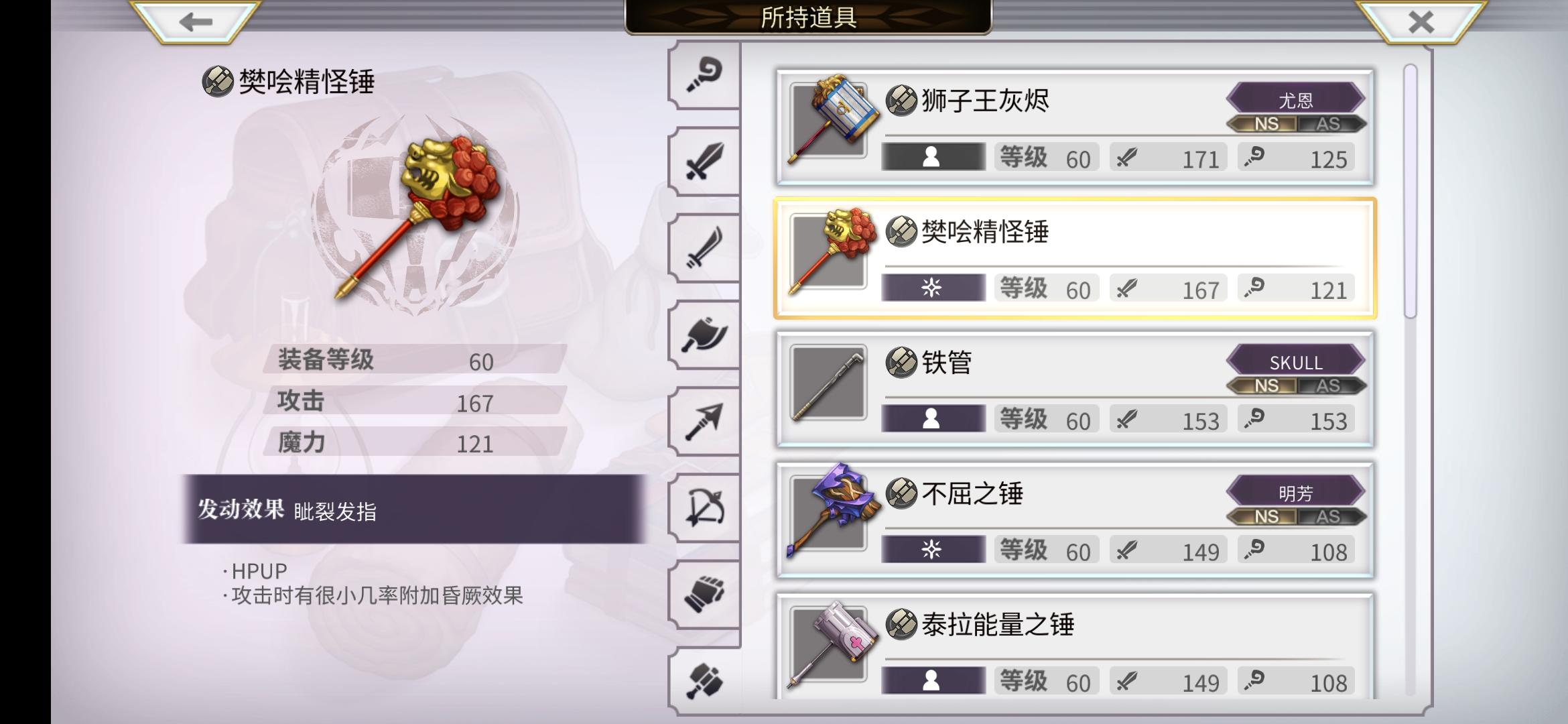Click the 发动效果 眦裂发指 effect bar
The width and height of the screenshot is (1568, 724).
(x=414, y=509)
